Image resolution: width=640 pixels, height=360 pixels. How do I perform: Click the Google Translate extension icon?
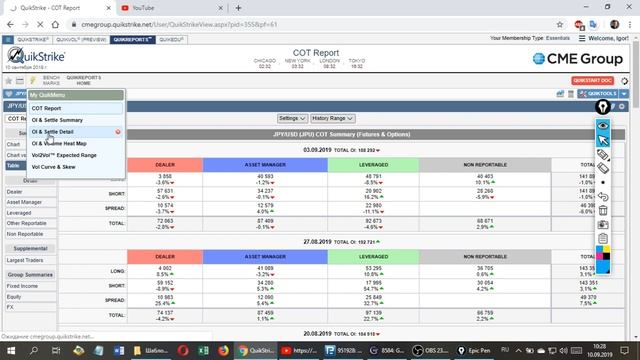pyautogui.click(x=593, y=24)
